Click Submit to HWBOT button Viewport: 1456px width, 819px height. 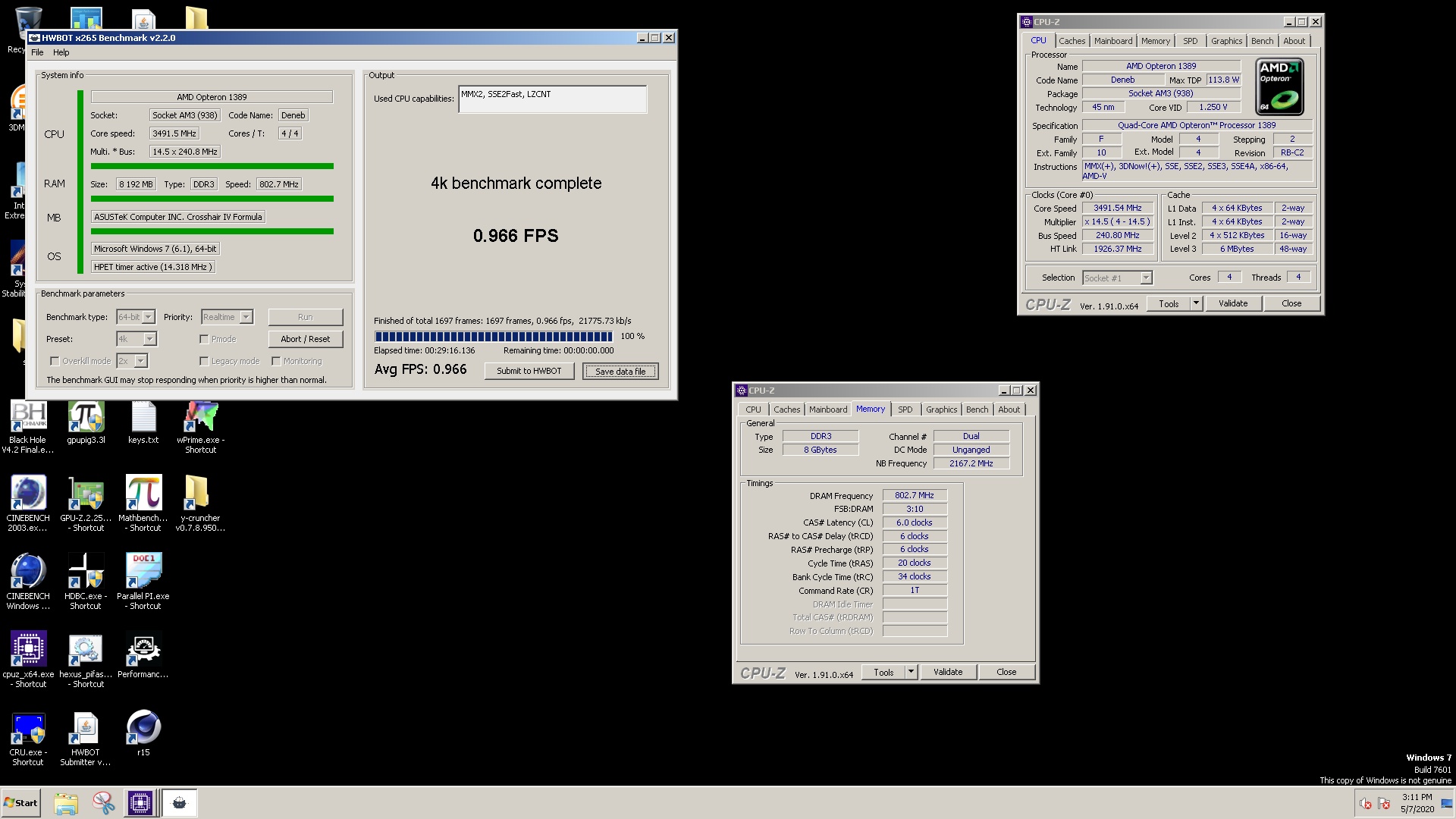pos(529,371)
